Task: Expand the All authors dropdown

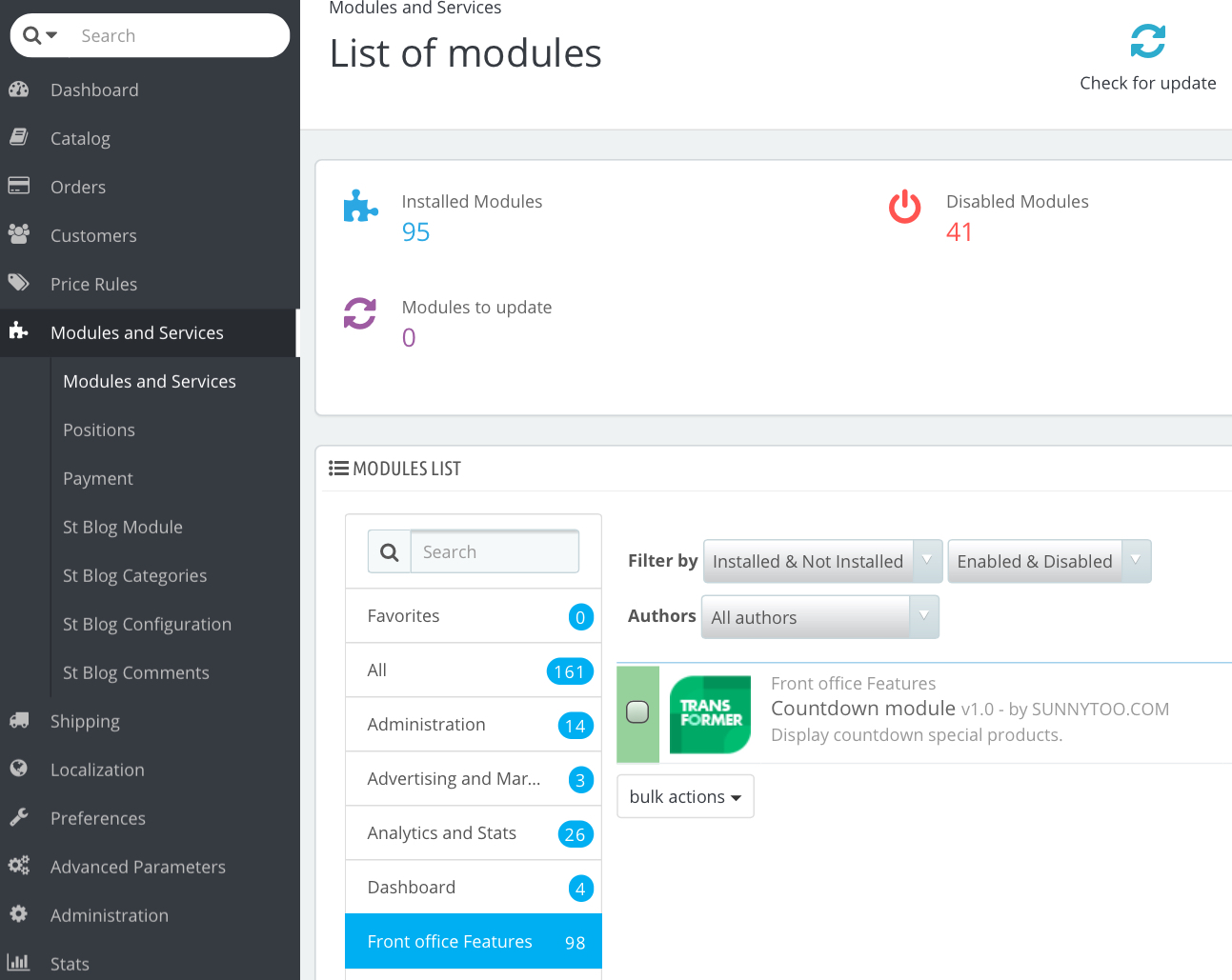Action: [x=819, y=617]
